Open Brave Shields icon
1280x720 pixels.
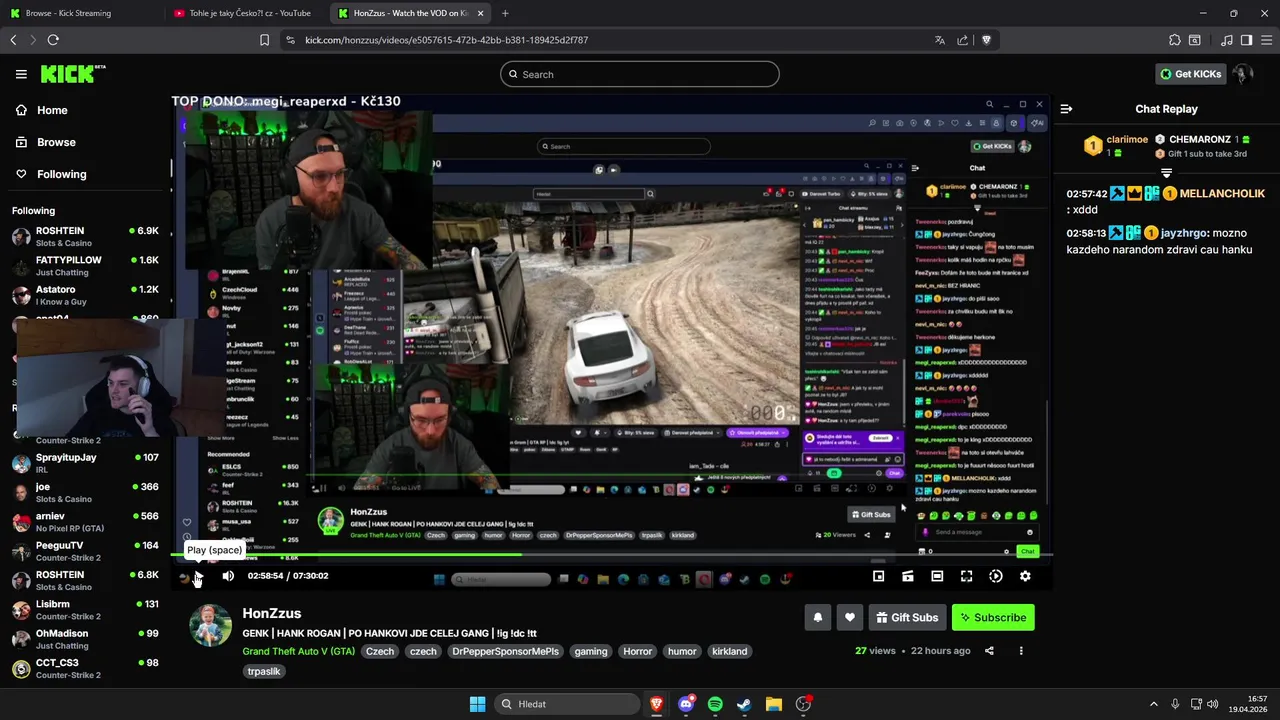[986, 40]
